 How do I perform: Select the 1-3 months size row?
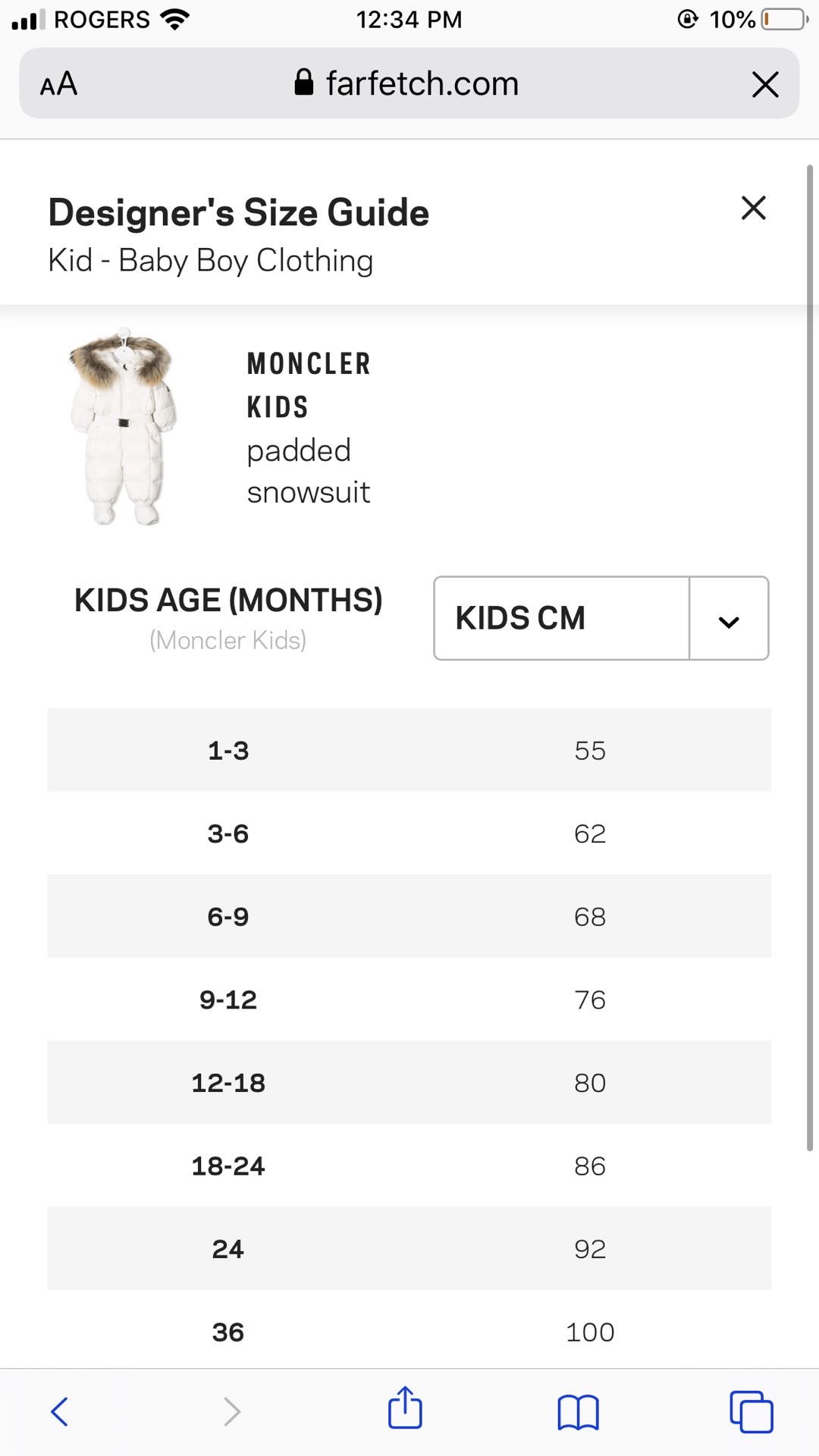(x=409, y=751)
